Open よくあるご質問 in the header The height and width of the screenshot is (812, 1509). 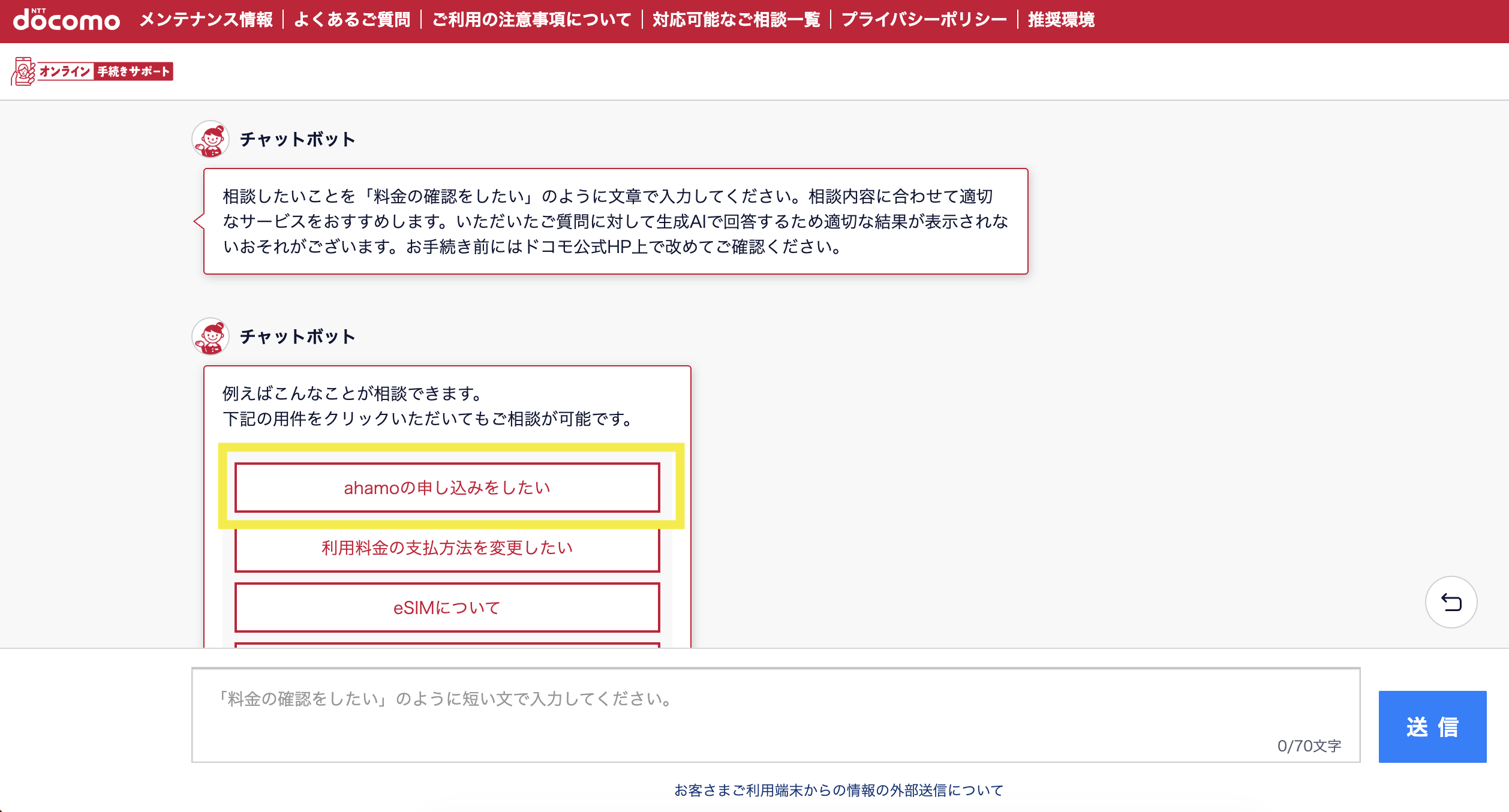pyautogui.click(x=352, y=20)
